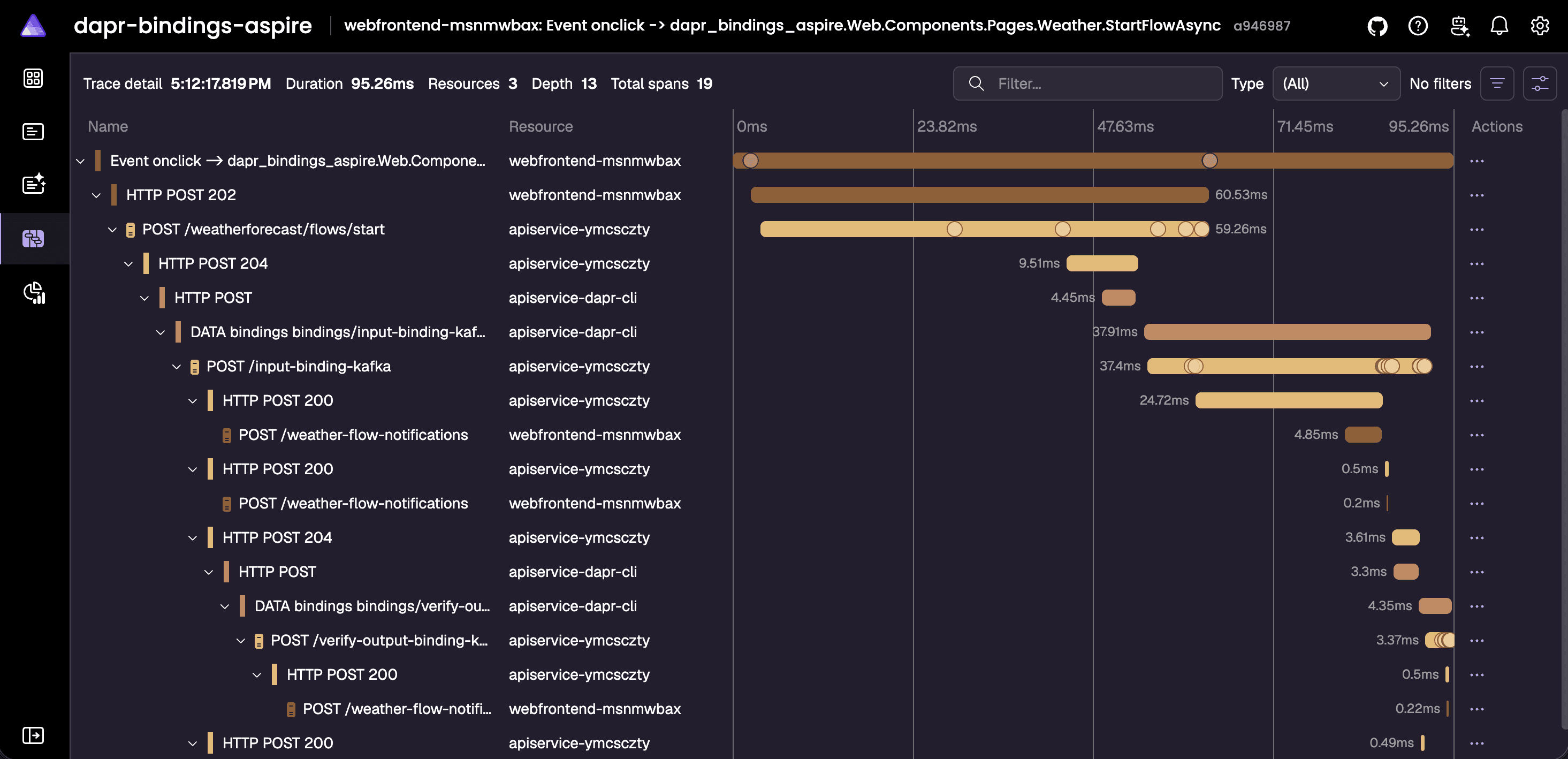The image size is (1568, 759).
Task: Collapse the HTTP POST 202 span
Action: click(96, 195)
